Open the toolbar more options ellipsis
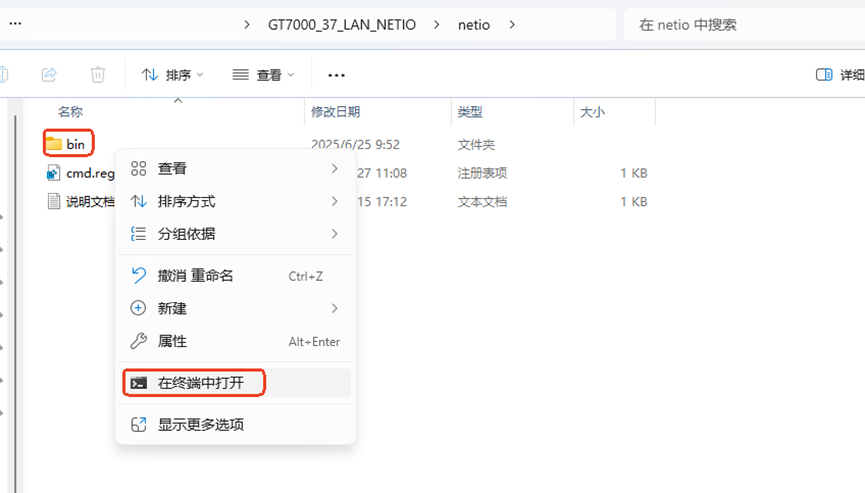 [337, 75]
